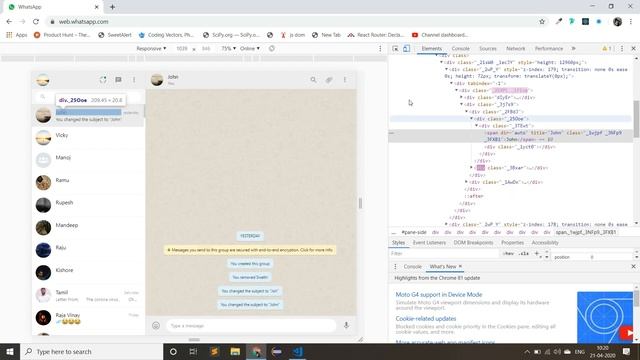The width and height of the screenshot is (640, 360).
Task: Open the Manoj chat
Action: click(88, 160)
